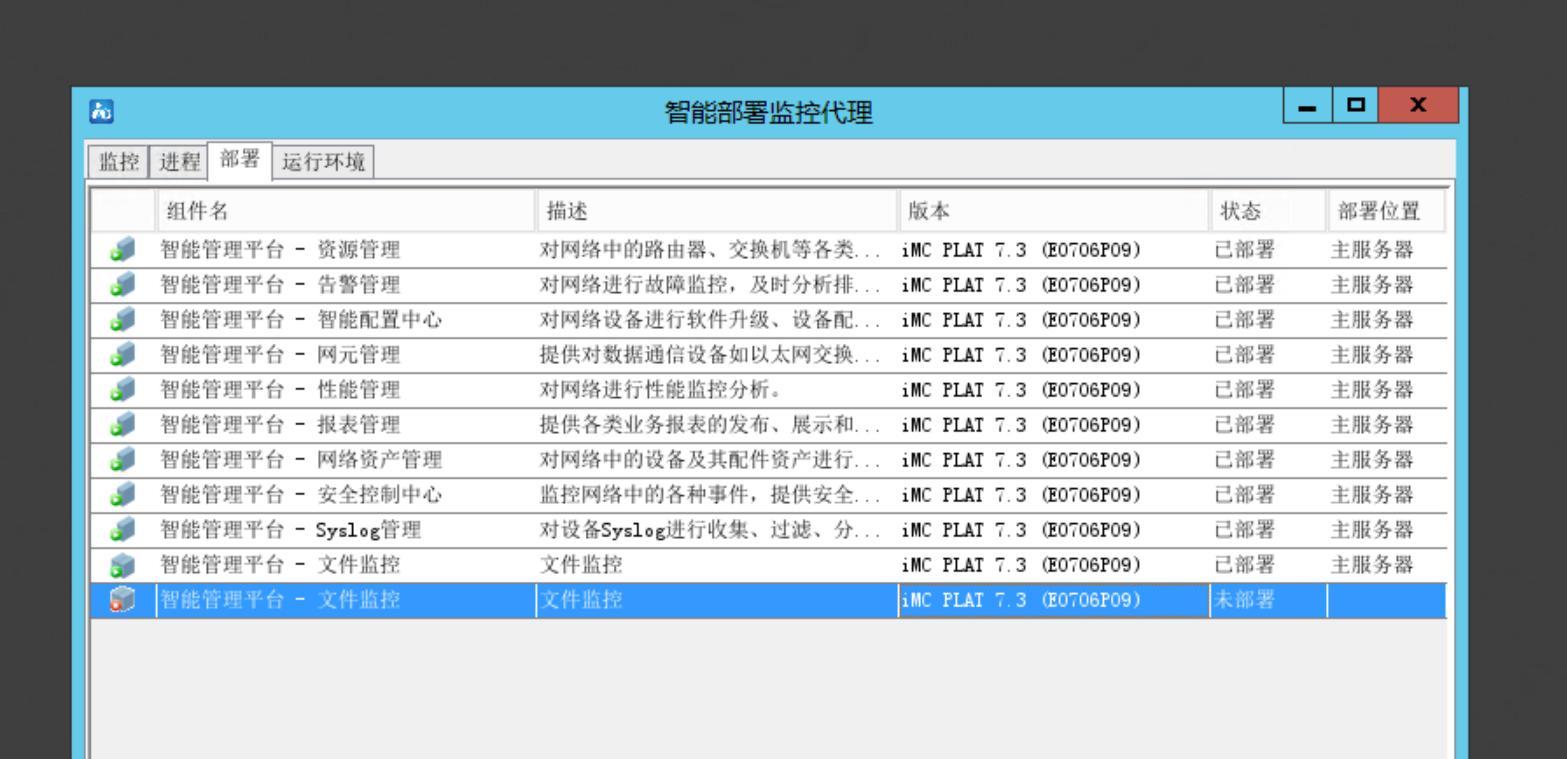
Task: Click description 监控网络中的各种事件，提供安全...
Action: pos(711,495)
